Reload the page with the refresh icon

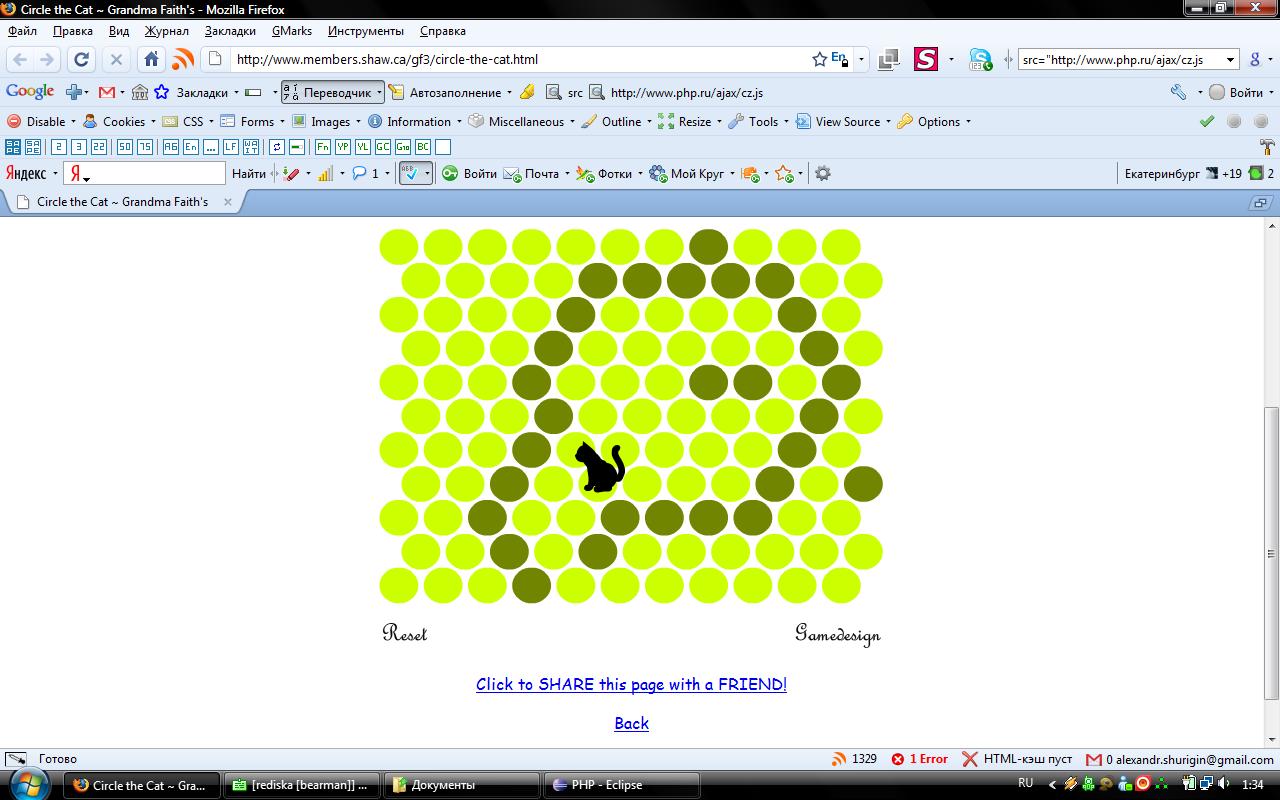click(x=82, y=59)
